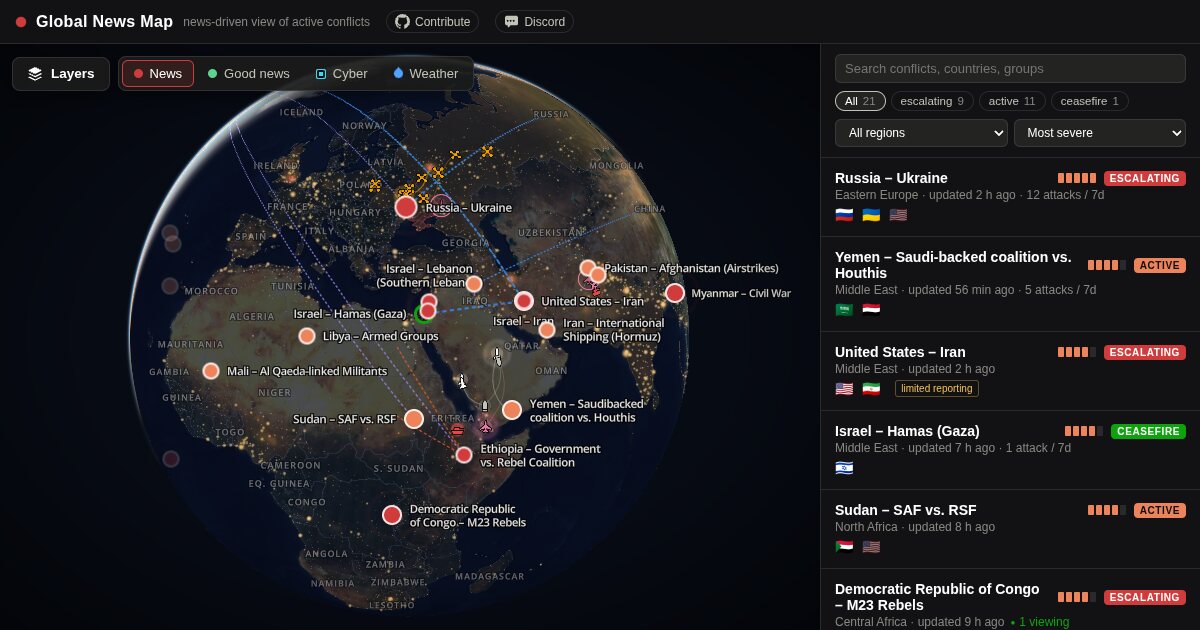This screenshot has height=630, width=1200.
Task: Open the United States – Iran list entry
Action: tap(1010, 371)
